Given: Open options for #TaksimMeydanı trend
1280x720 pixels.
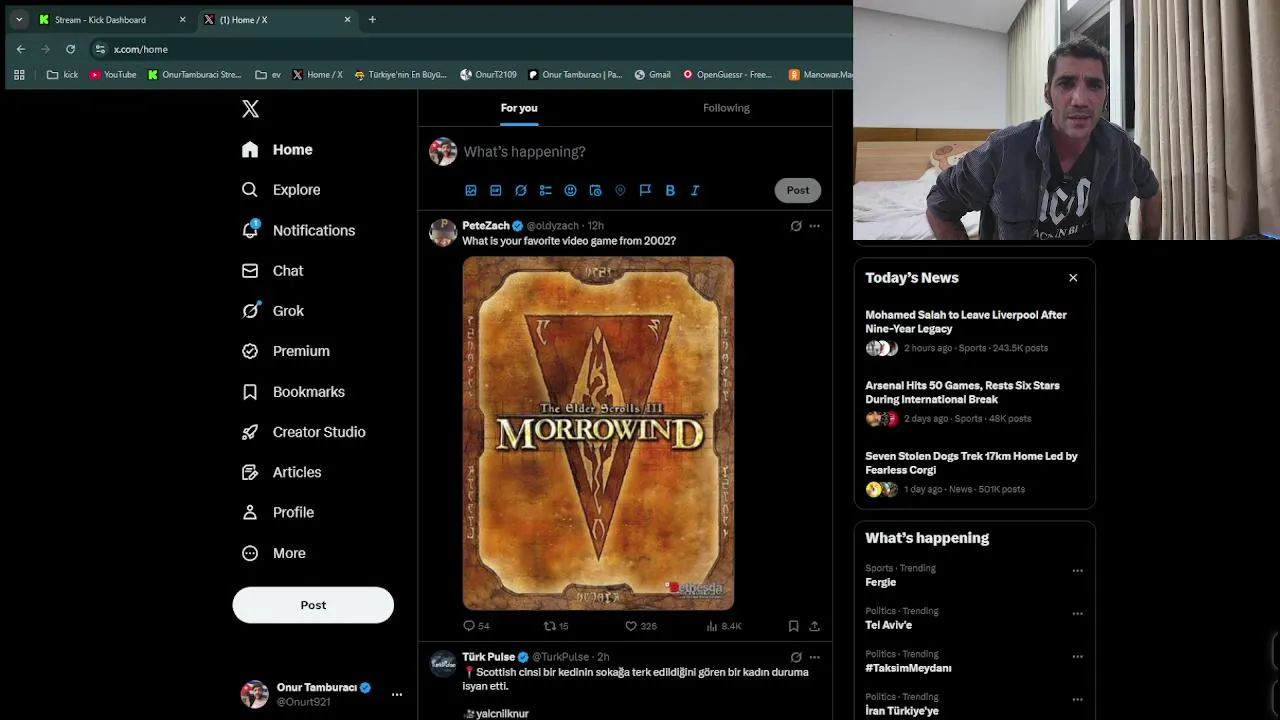Looking at the screenshot, I should coord(1077,657).
